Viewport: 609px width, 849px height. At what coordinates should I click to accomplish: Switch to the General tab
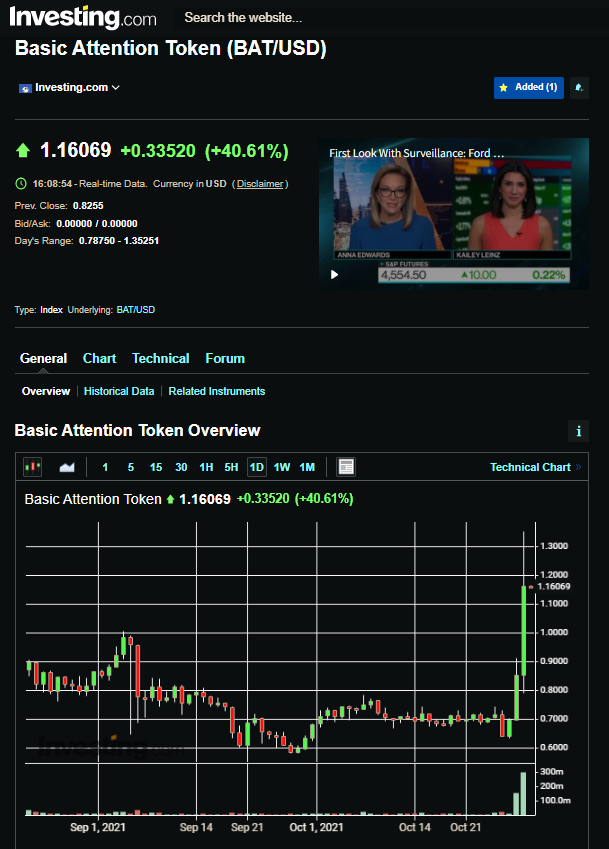click(x=43, y=358)
